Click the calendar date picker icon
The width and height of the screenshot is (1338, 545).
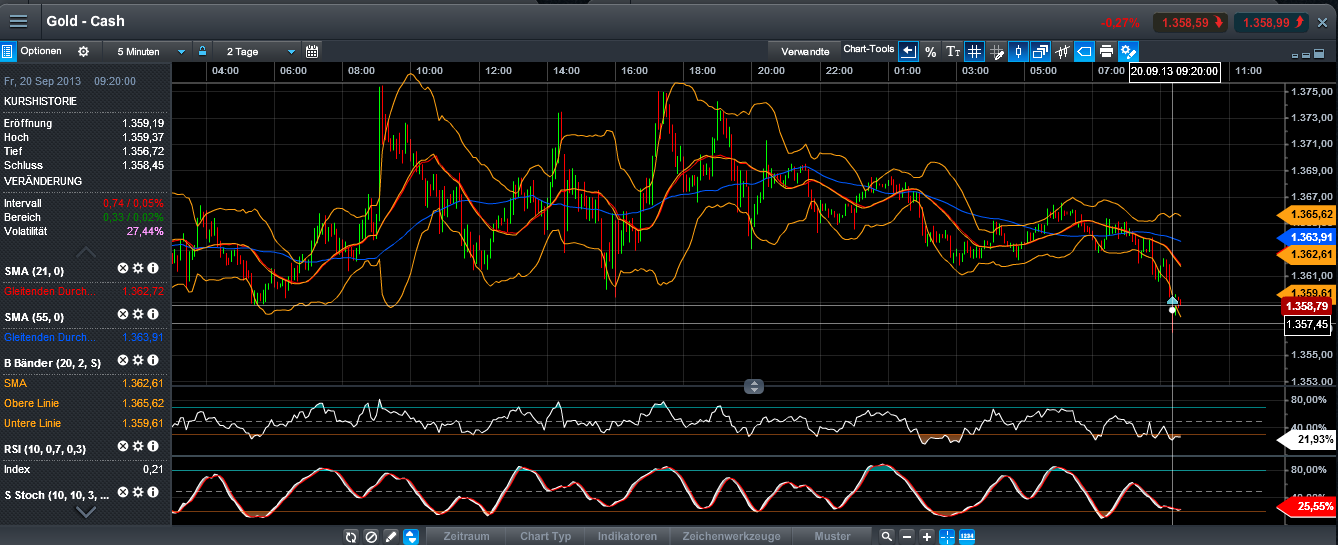click(x=312, y=51)
